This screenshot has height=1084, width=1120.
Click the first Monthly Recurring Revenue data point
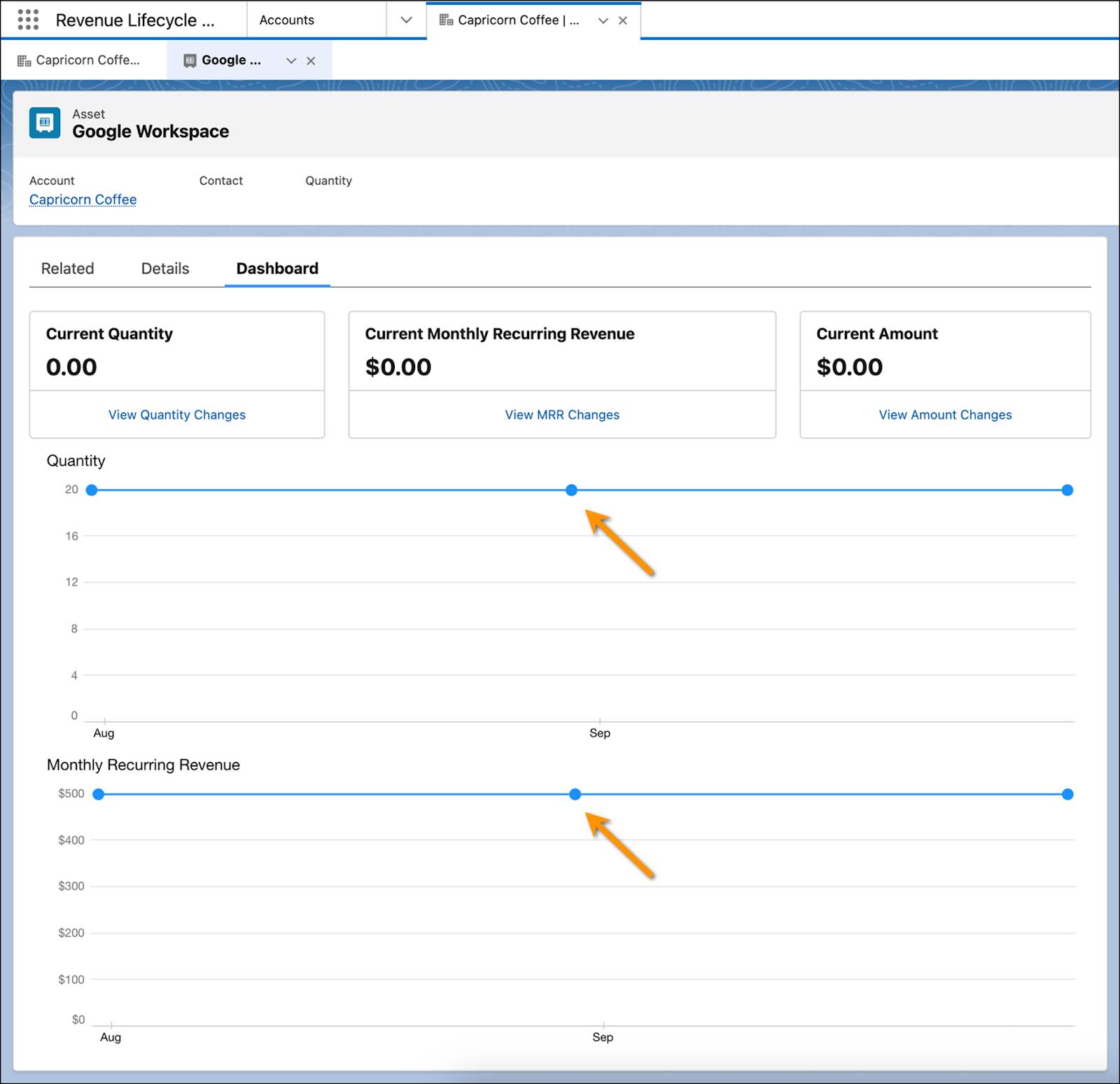tap(99, 794)
